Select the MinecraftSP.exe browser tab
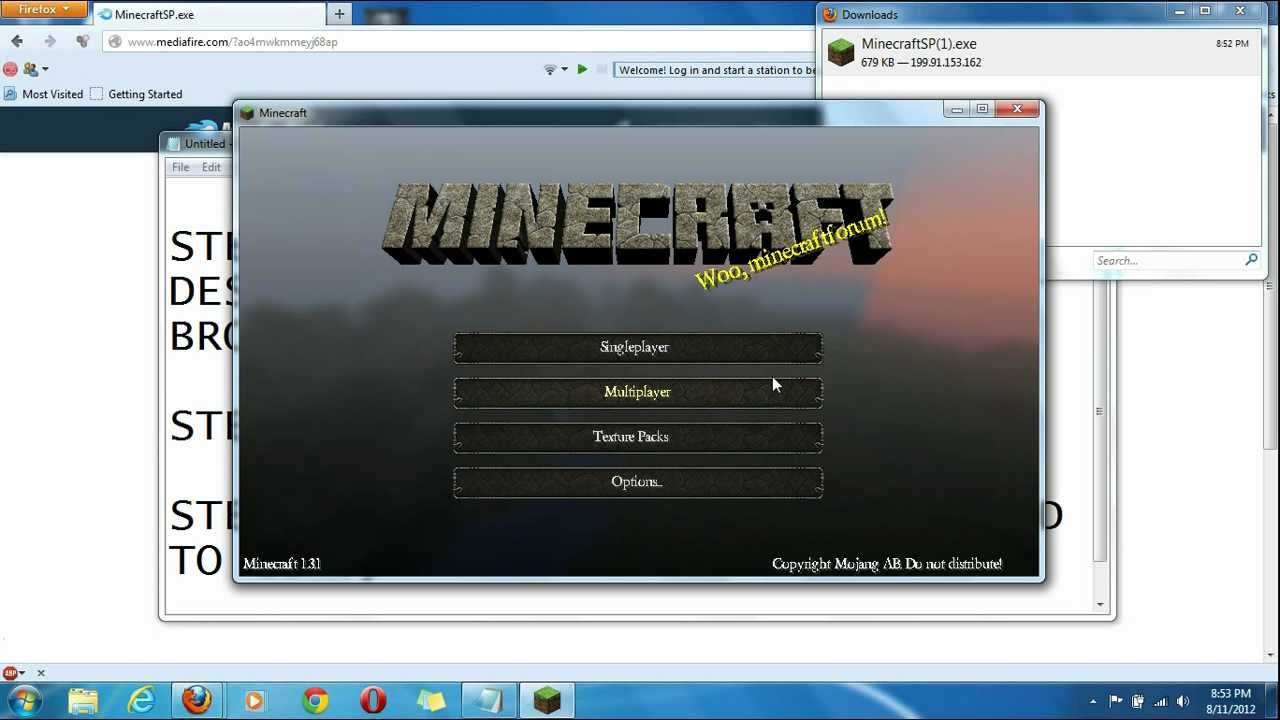1280x720 pixels. (x=210, y=15)
